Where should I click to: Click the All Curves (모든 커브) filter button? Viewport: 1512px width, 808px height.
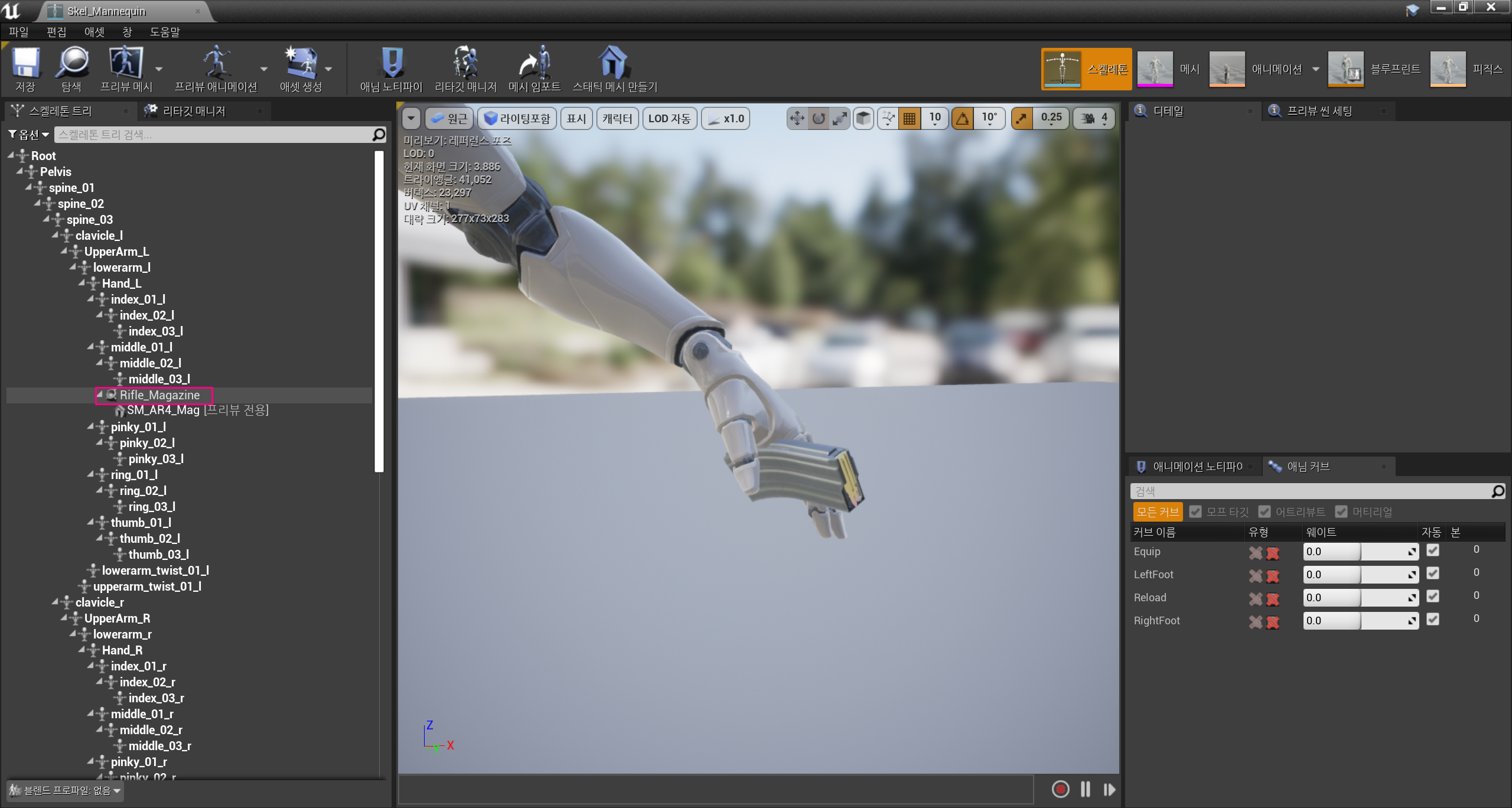[x=1157, y=511]
